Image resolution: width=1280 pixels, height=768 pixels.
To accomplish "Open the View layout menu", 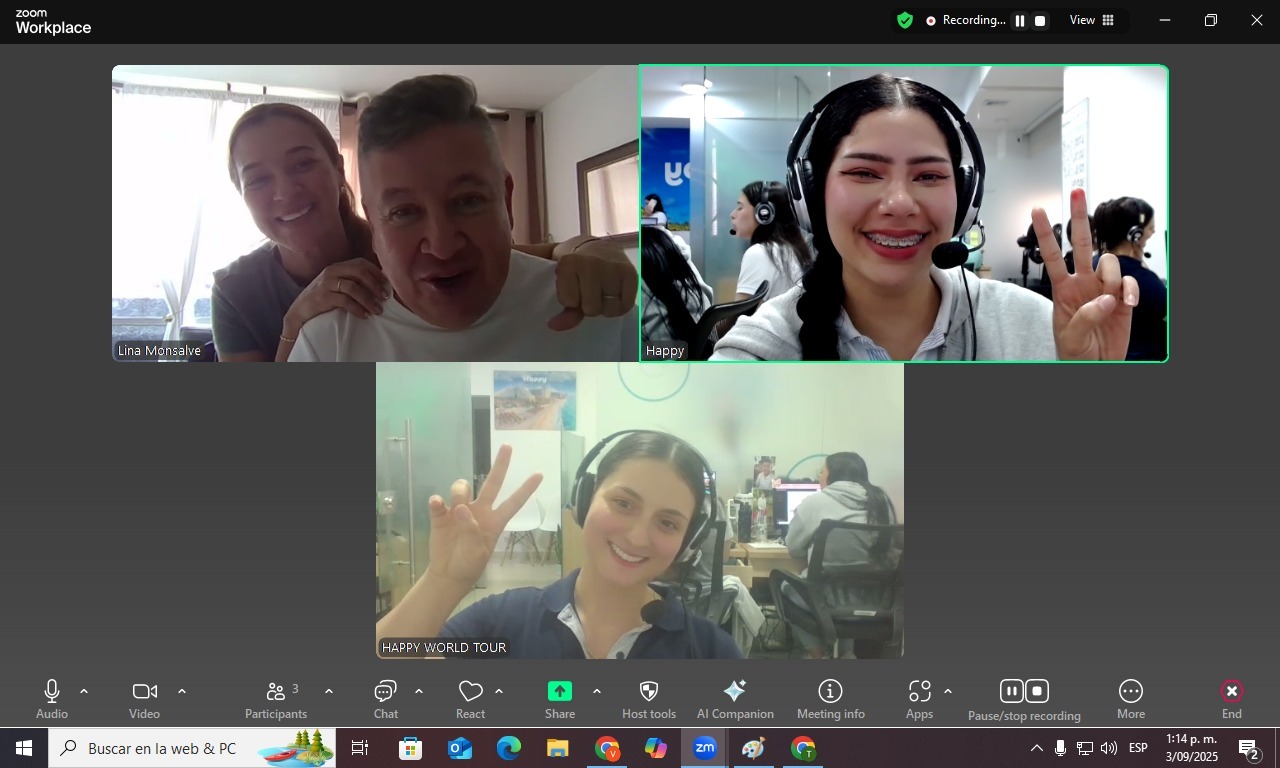I will tap(1092, 20).
